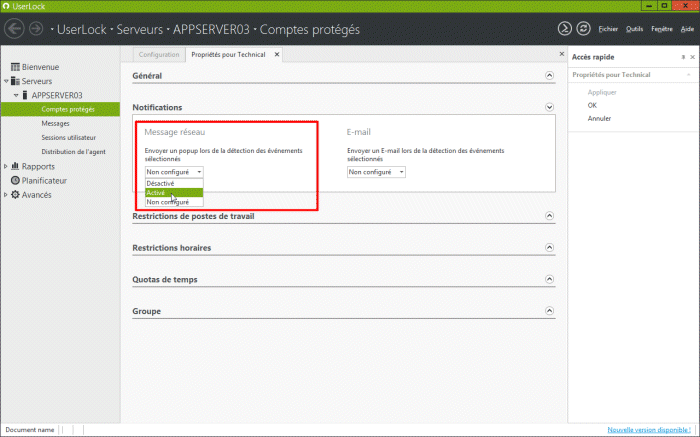Expand the Restrictions horaires section

[550, 247]
